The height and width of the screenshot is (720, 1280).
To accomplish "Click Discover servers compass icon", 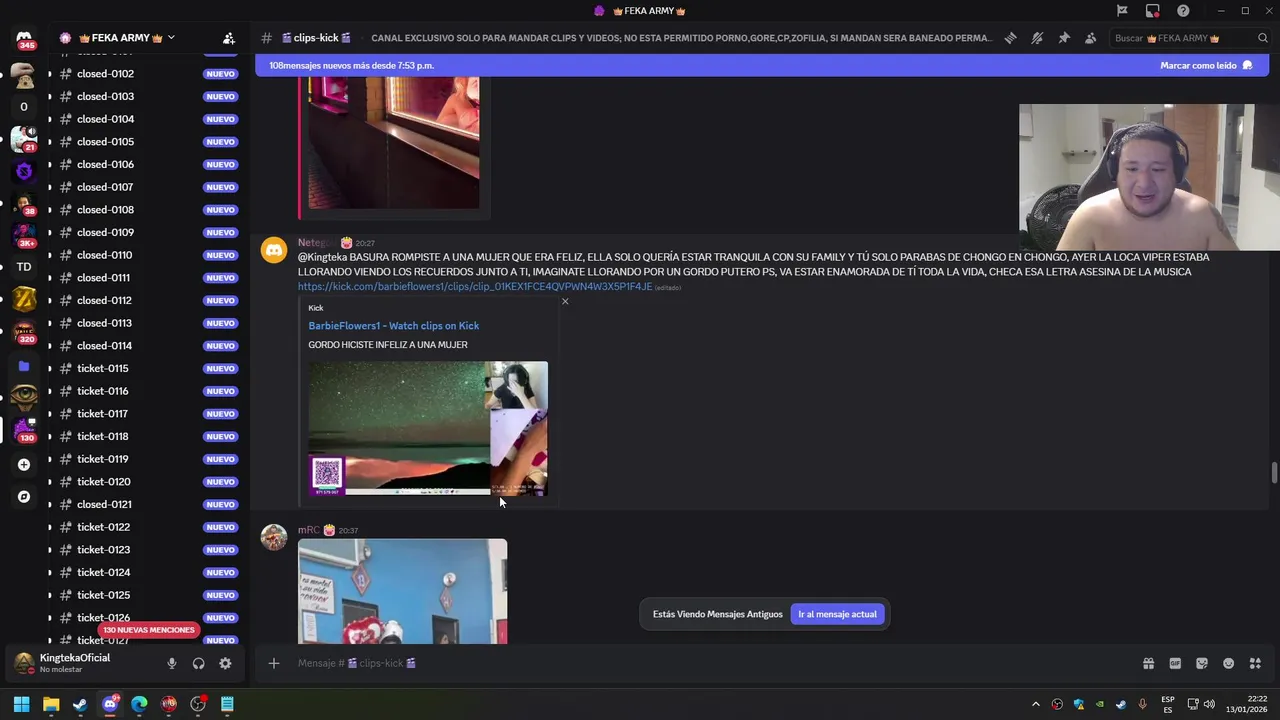I will pyautogui.click(x=24, y=496).
